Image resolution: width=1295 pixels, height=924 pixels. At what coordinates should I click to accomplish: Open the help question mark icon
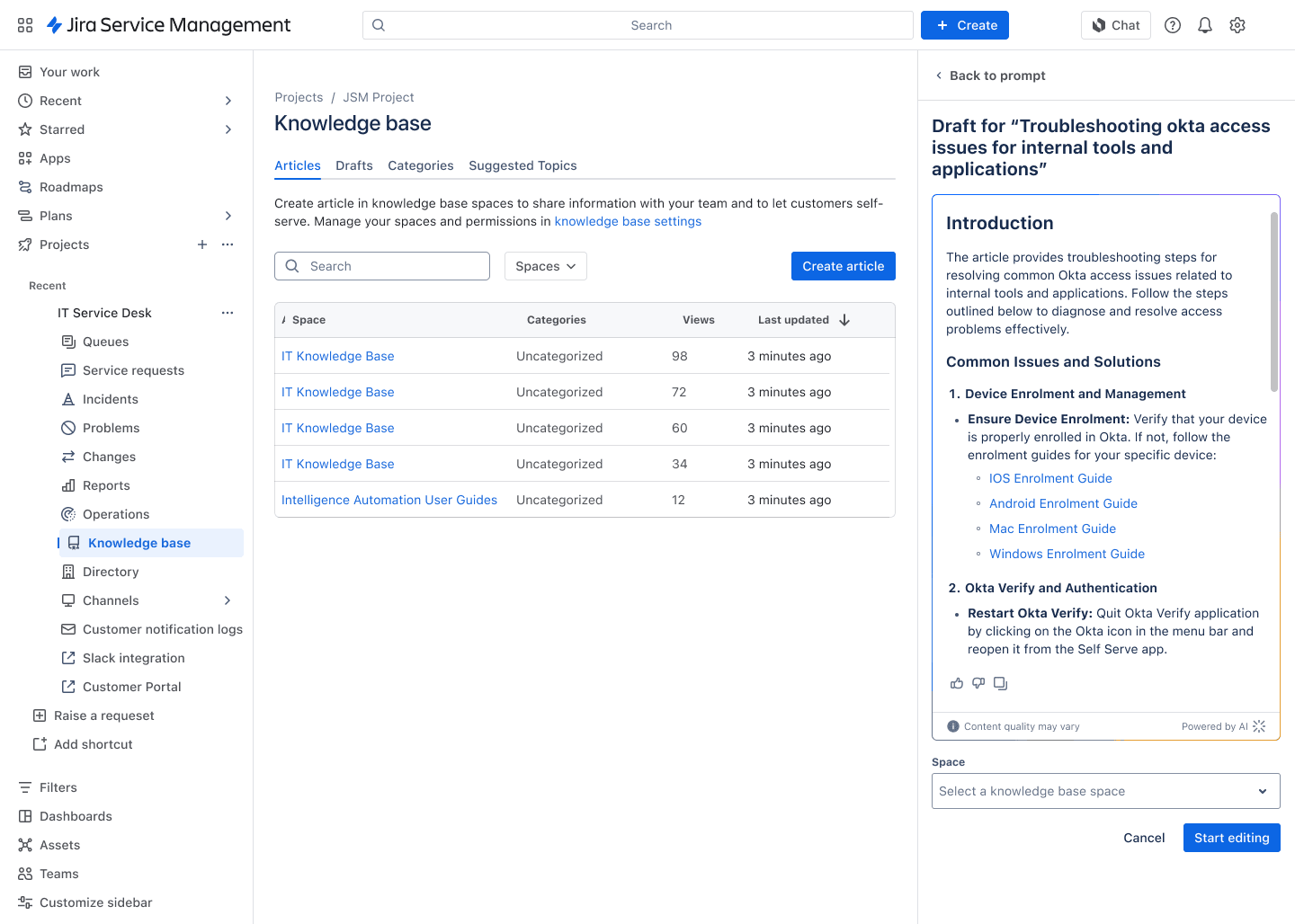[1173, 25]
